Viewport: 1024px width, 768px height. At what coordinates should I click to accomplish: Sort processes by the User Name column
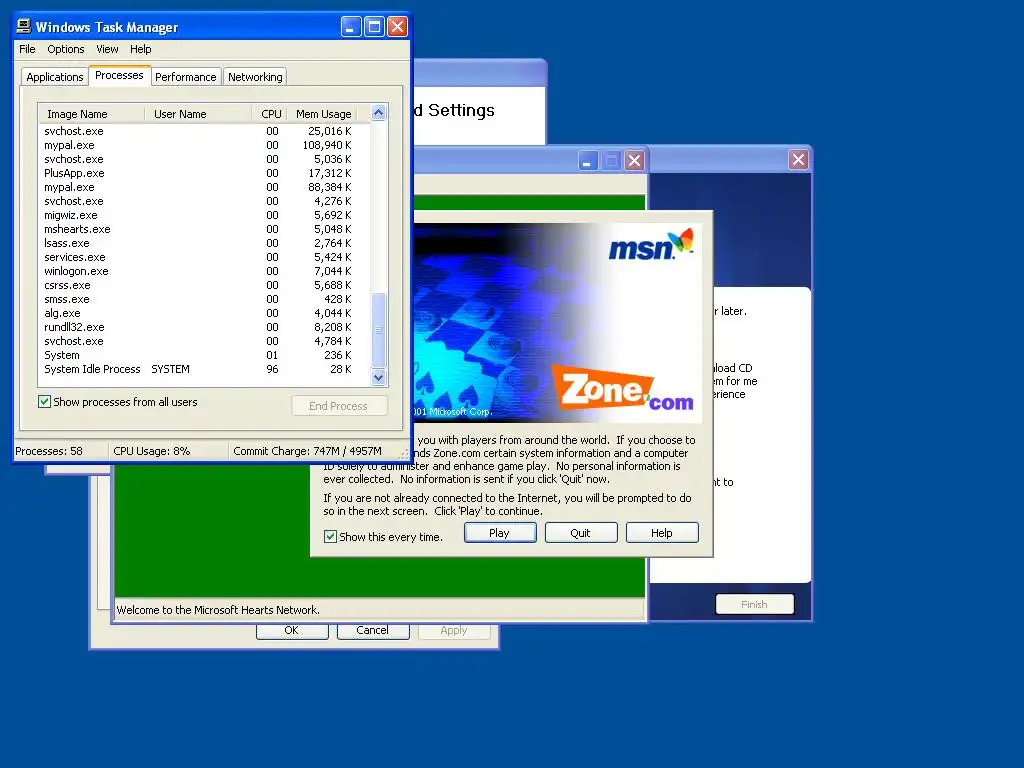coord(197,114)
